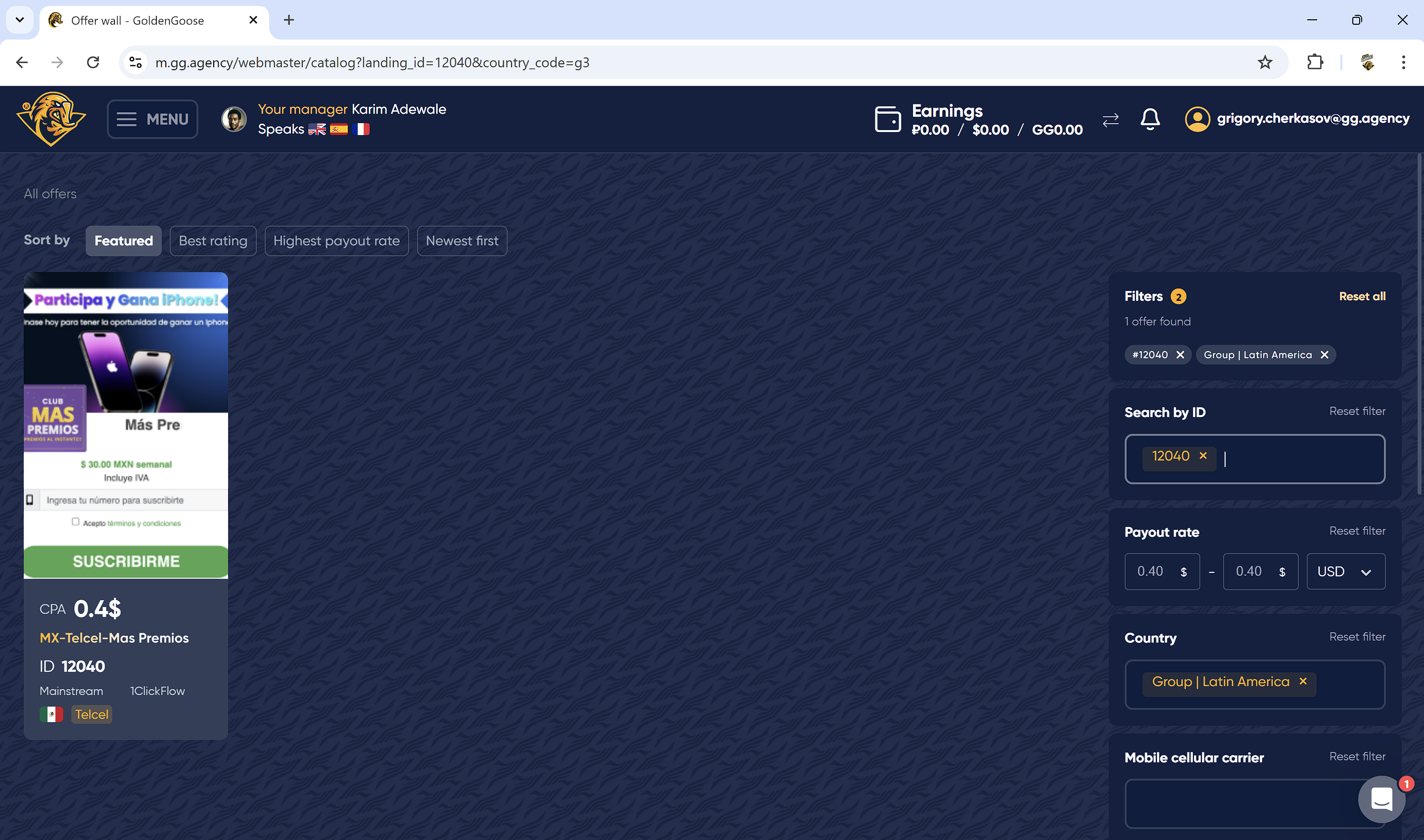Open the Mobile cellular carrier field
Screen dimensions: 1424x840
(1255, 804)
